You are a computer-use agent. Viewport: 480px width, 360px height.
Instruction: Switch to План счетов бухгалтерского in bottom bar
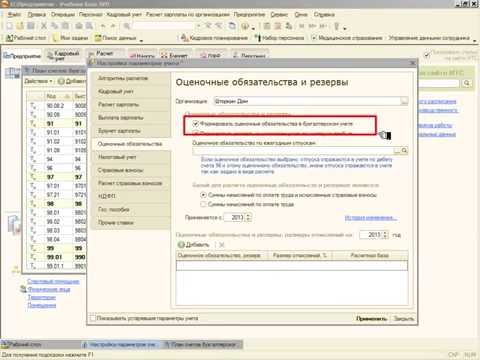[203, 344]
